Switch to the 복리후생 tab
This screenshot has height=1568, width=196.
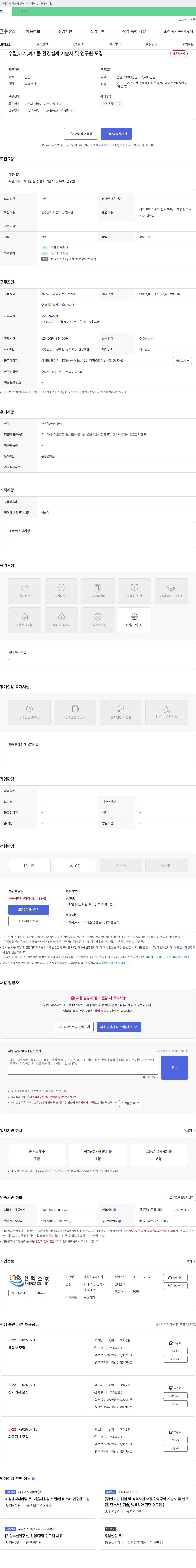tap(115, 45)
